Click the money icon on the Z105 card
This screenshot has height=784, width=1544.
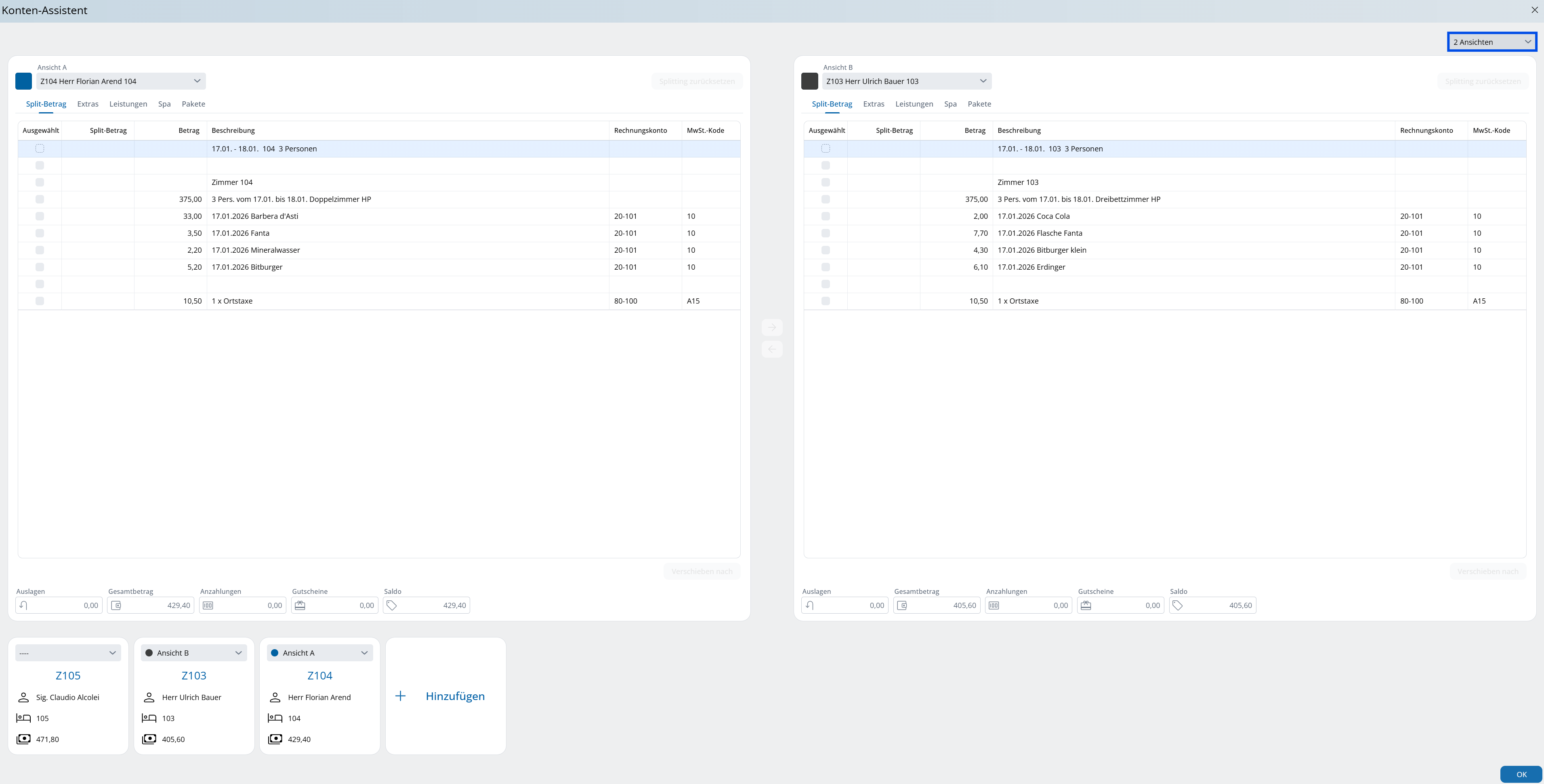coord(23,739)
